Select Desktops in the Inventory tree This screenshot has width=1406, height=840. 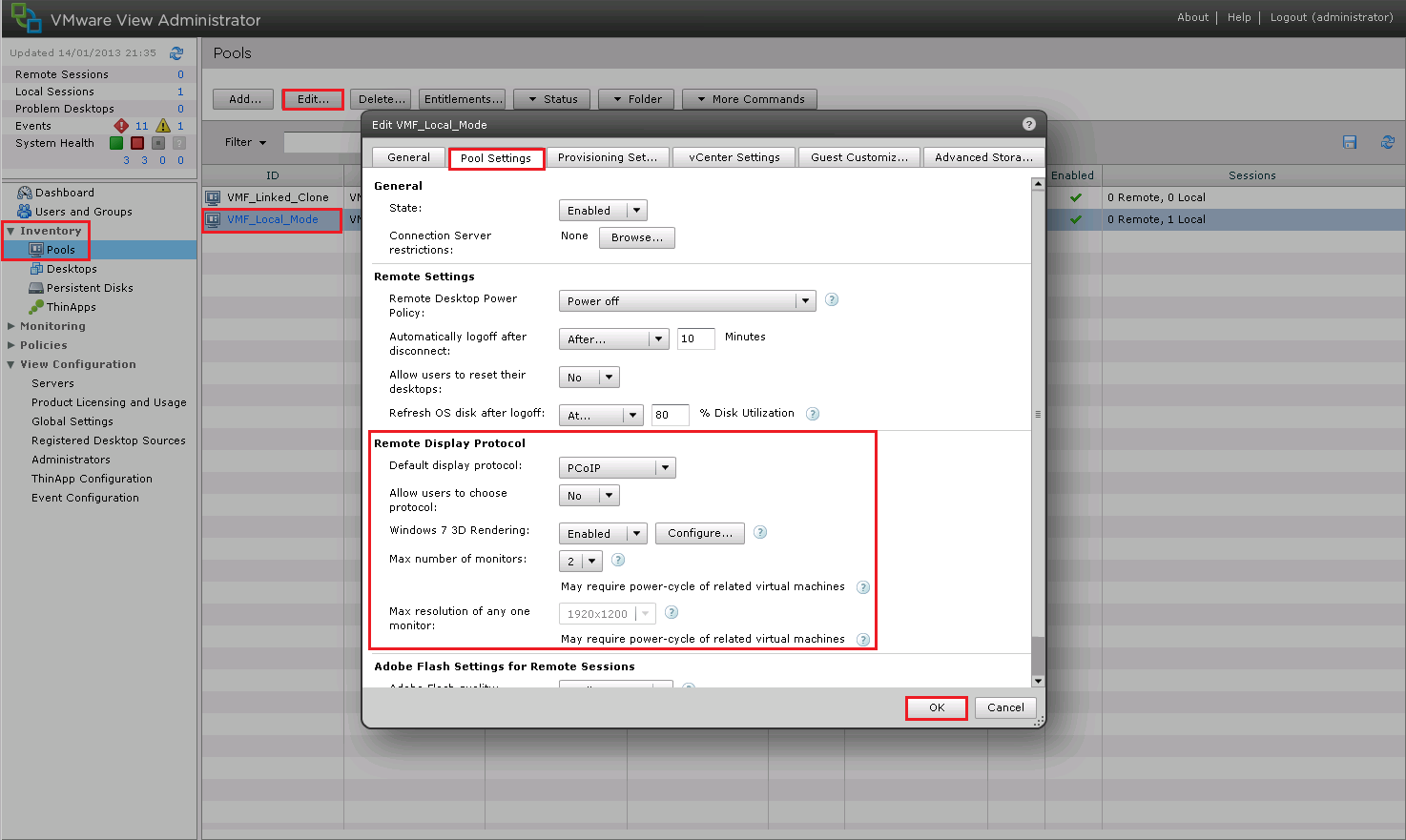click(x=72, y=269)
